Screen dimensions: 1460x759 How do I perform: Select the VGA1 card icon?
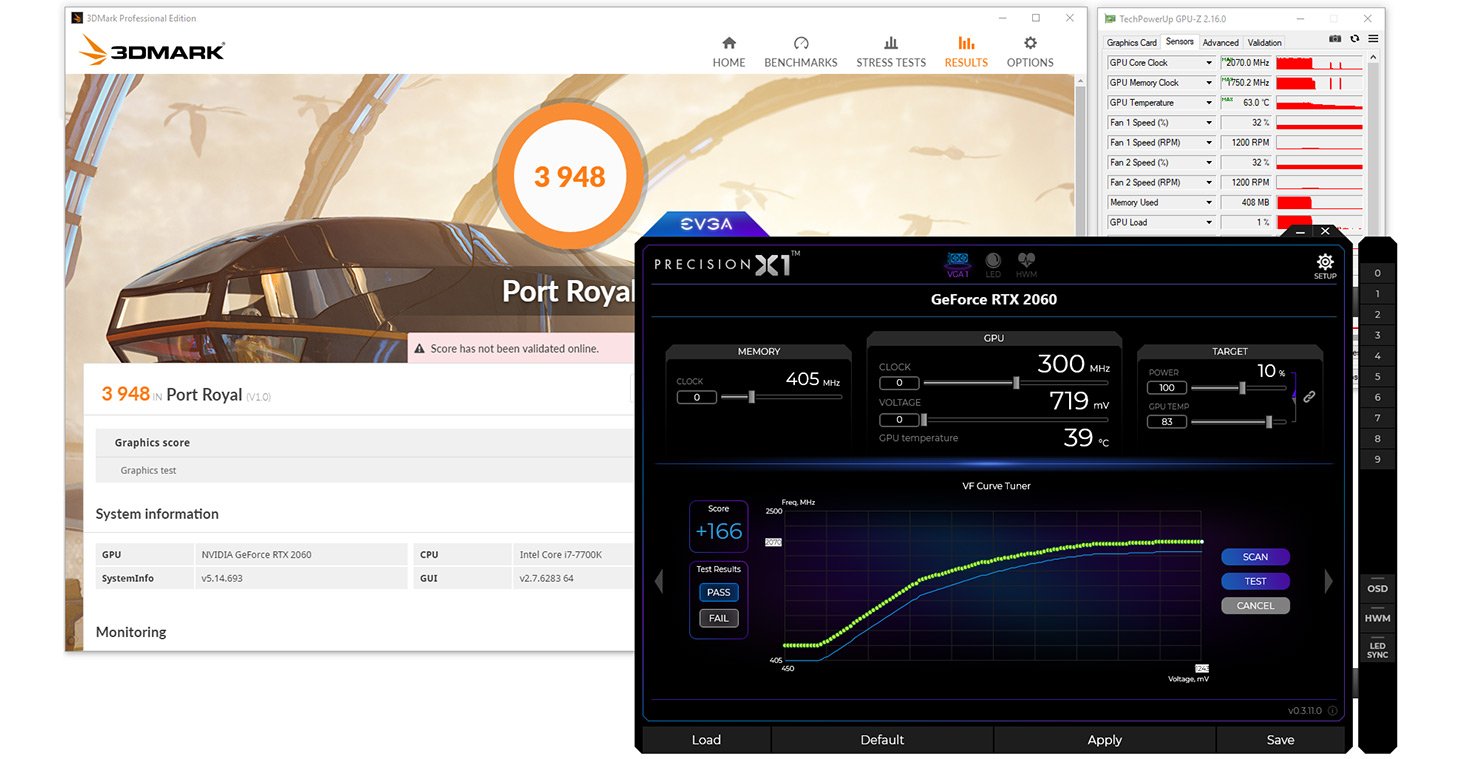957,264
